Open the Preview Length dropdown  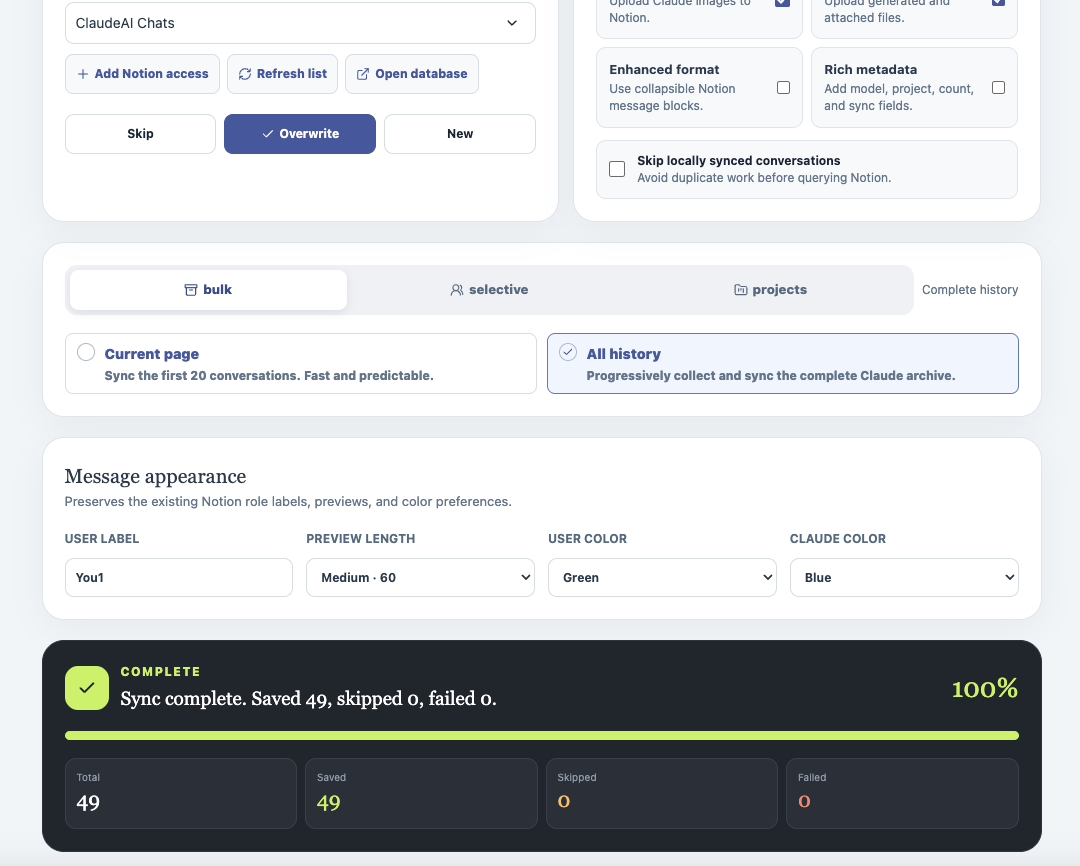click(420, 577)
